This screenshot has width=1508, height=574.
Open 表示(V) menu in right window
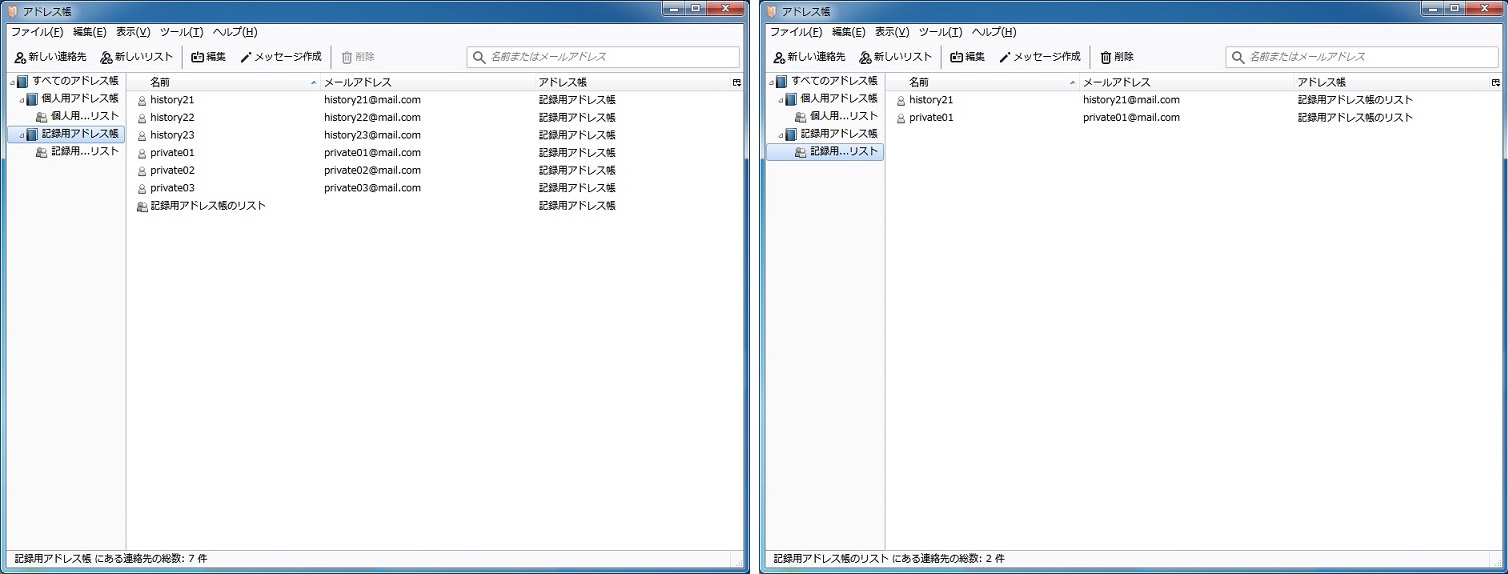tap(892, 32)
